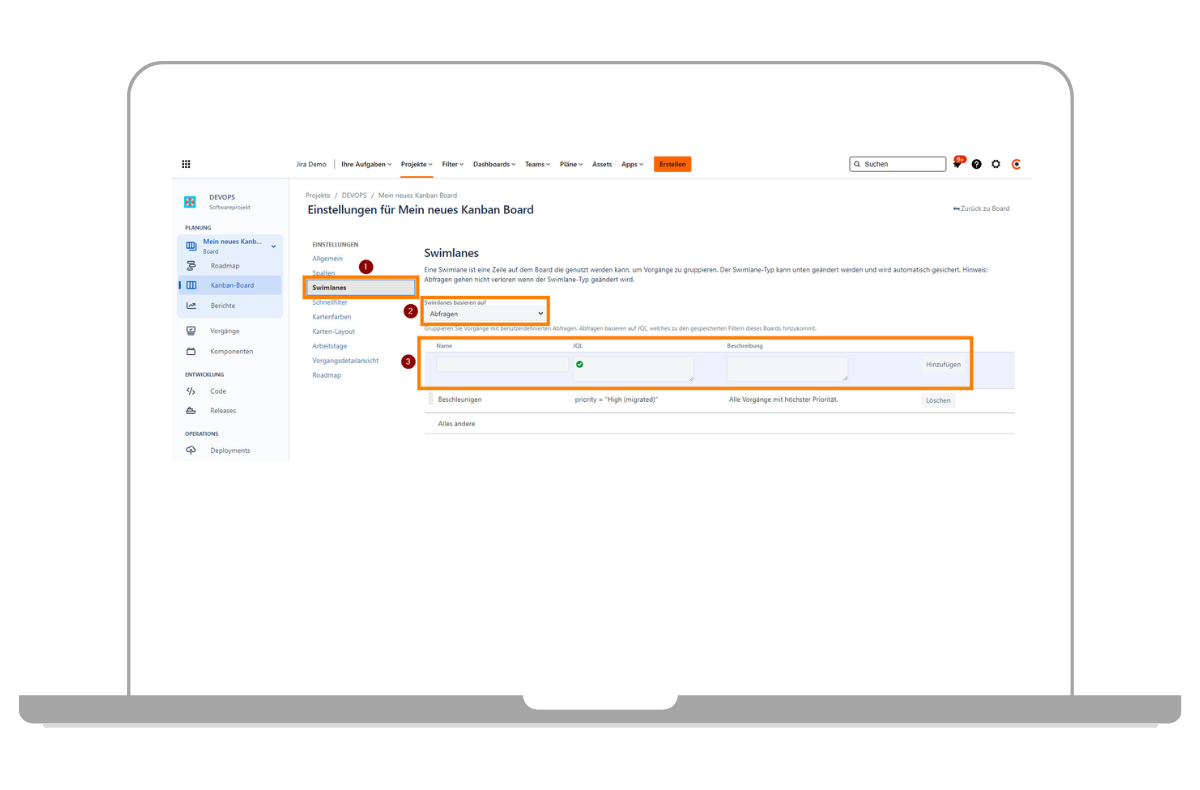Click the Hinzufügen button
The height and width of the screenshot is (790, 1200).
tap(943, 365)
